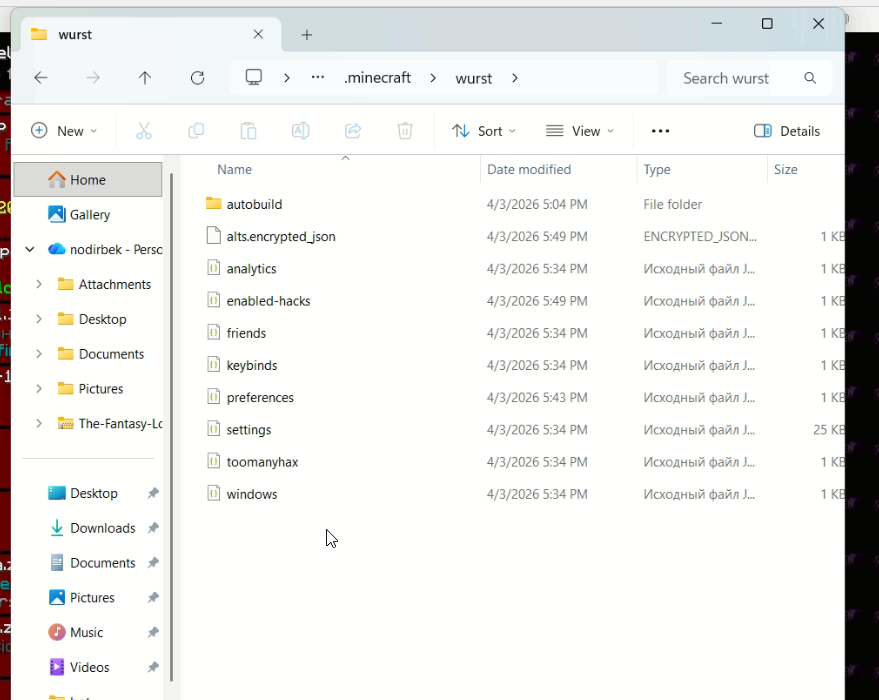Screen dimensions: 879x700
Task: Select the keybinds file
Action: pos(252,365)
